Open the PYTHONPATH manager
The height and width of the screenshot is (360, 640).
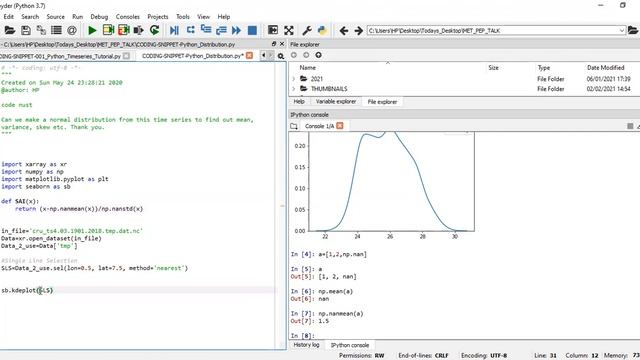point(322,30)
